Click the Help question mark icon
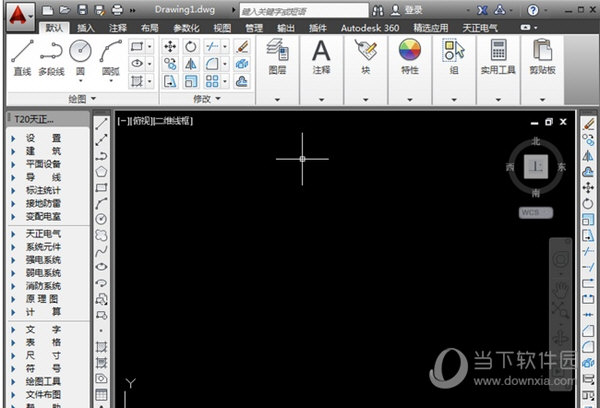 [x=533, y=10]
